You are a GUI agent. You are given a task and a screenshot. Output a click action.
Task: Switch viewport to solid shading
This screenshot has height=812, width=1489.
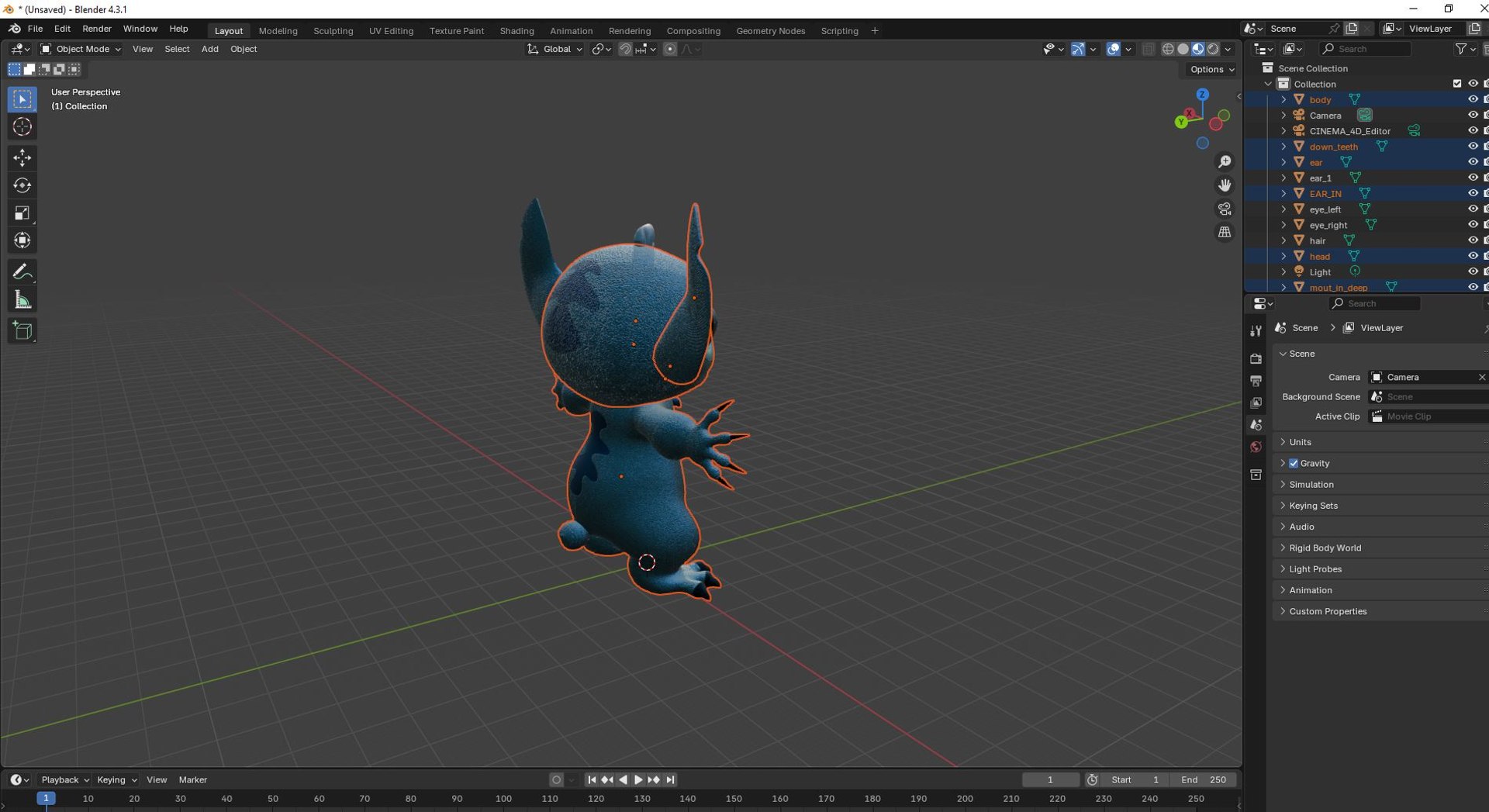1183,49
